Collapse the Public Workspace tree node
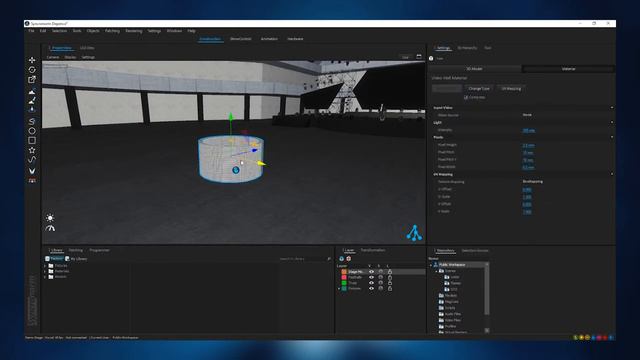 coord(431,265)
